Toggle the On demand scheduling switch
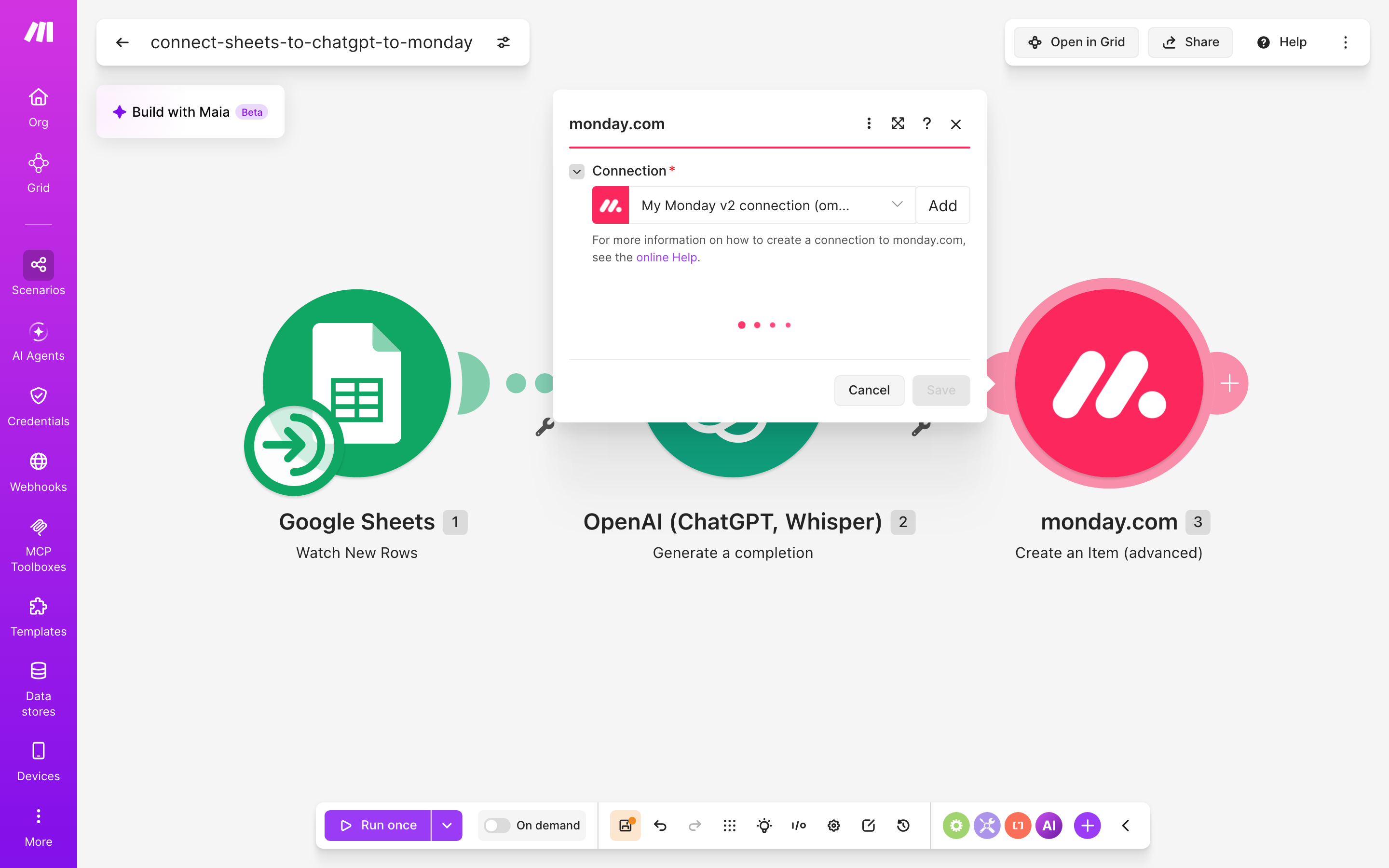 click(496, 826)
